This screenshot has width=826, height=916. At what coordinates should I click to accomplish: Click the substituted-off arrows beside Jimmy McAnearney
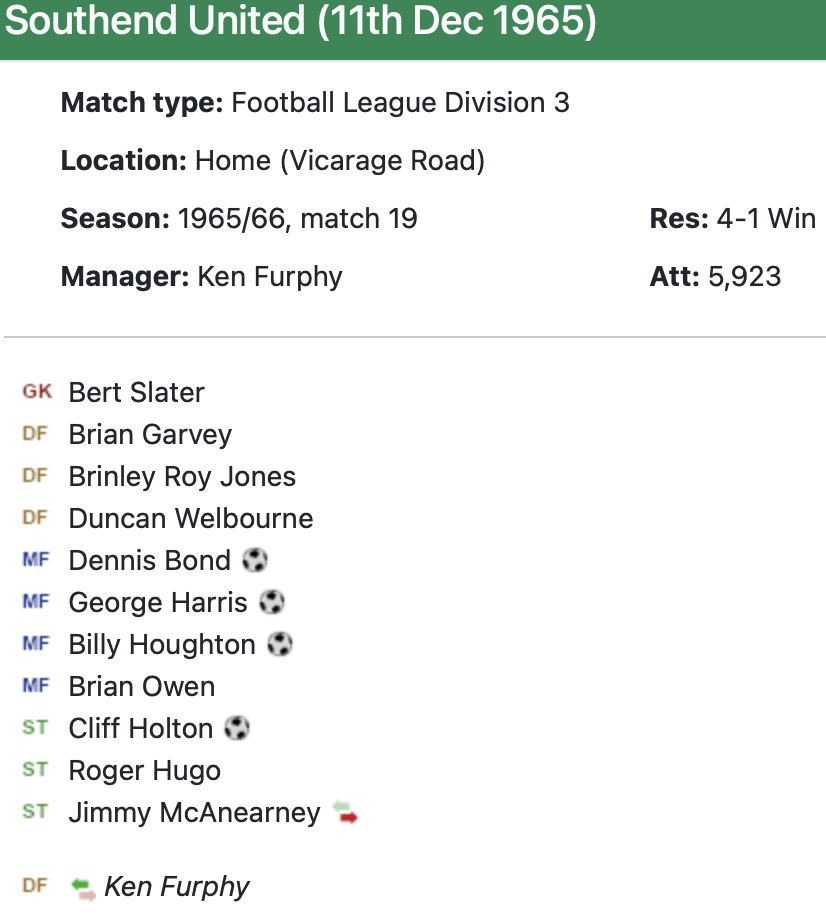tap(345, 812)
